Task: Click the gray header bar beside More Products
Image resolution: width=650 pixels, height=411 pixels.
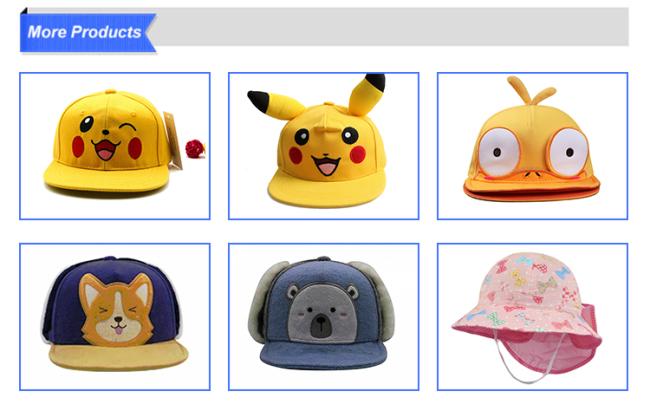Action: 392,27
